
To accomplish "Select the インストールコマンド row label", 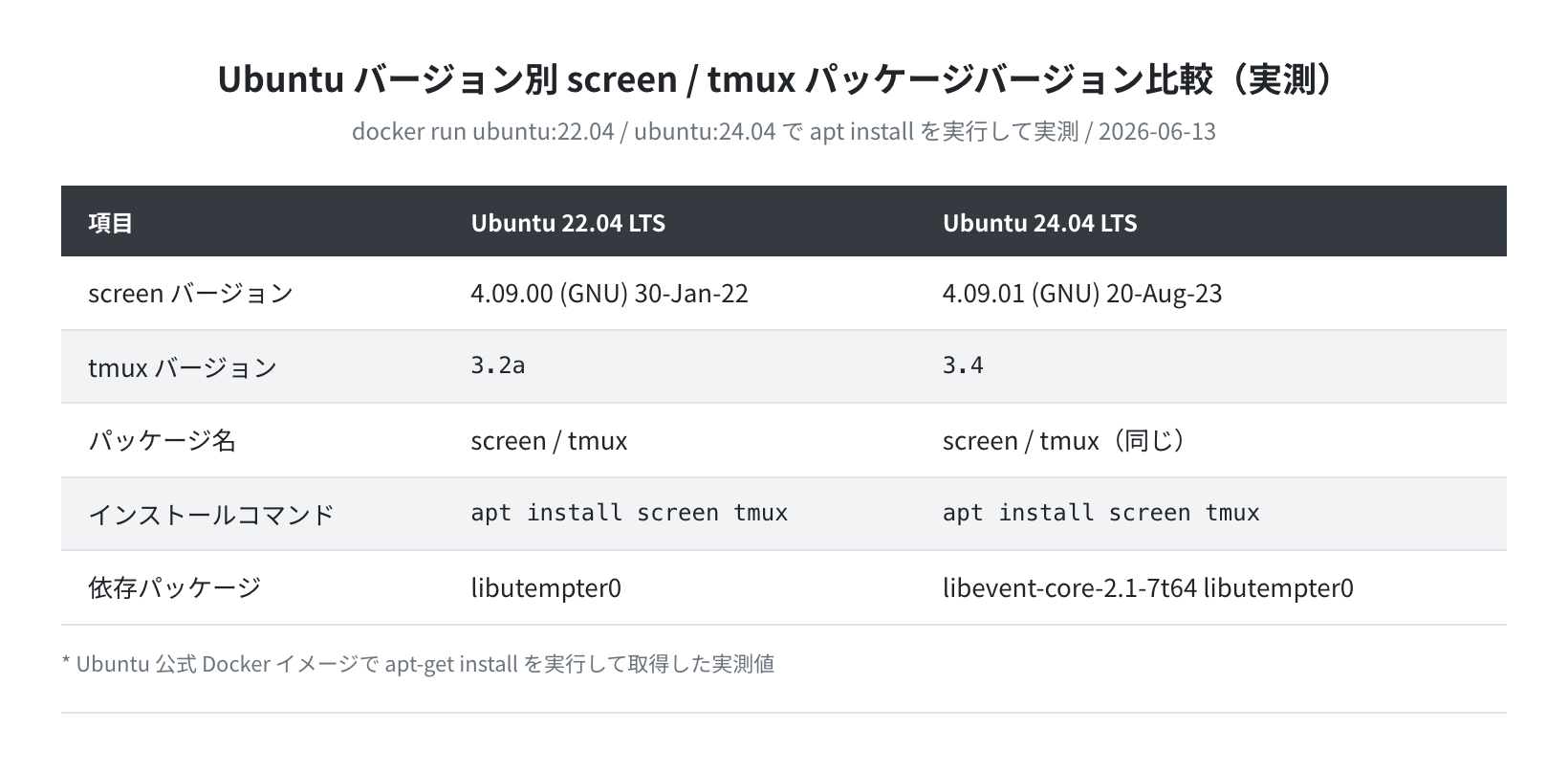I will coord(211,515).
